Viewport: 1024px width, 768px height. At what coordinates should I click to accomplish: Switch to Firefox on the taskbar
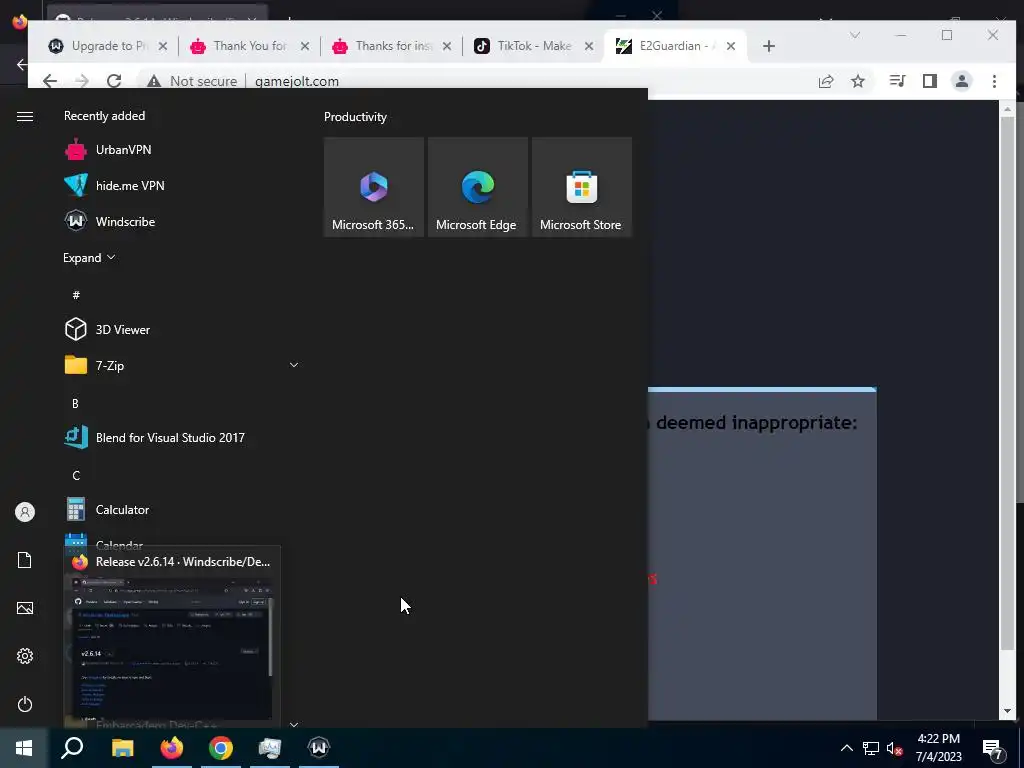point(172,748)
